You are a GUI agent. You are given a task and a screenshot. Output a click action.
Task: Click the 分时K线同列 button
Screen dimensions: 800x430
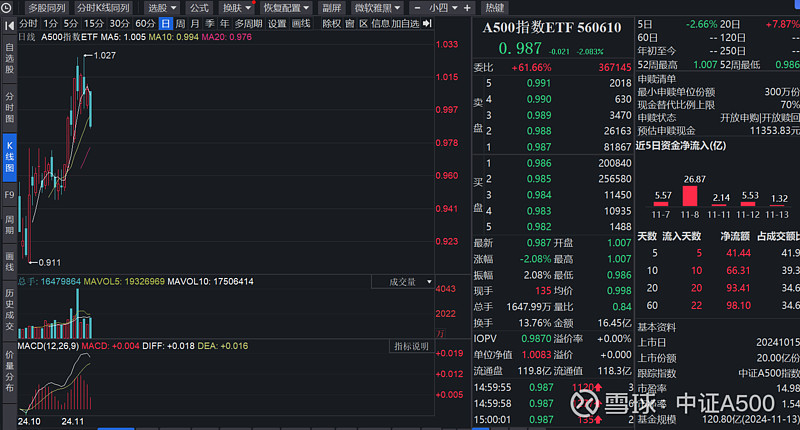tap(103, 8)
